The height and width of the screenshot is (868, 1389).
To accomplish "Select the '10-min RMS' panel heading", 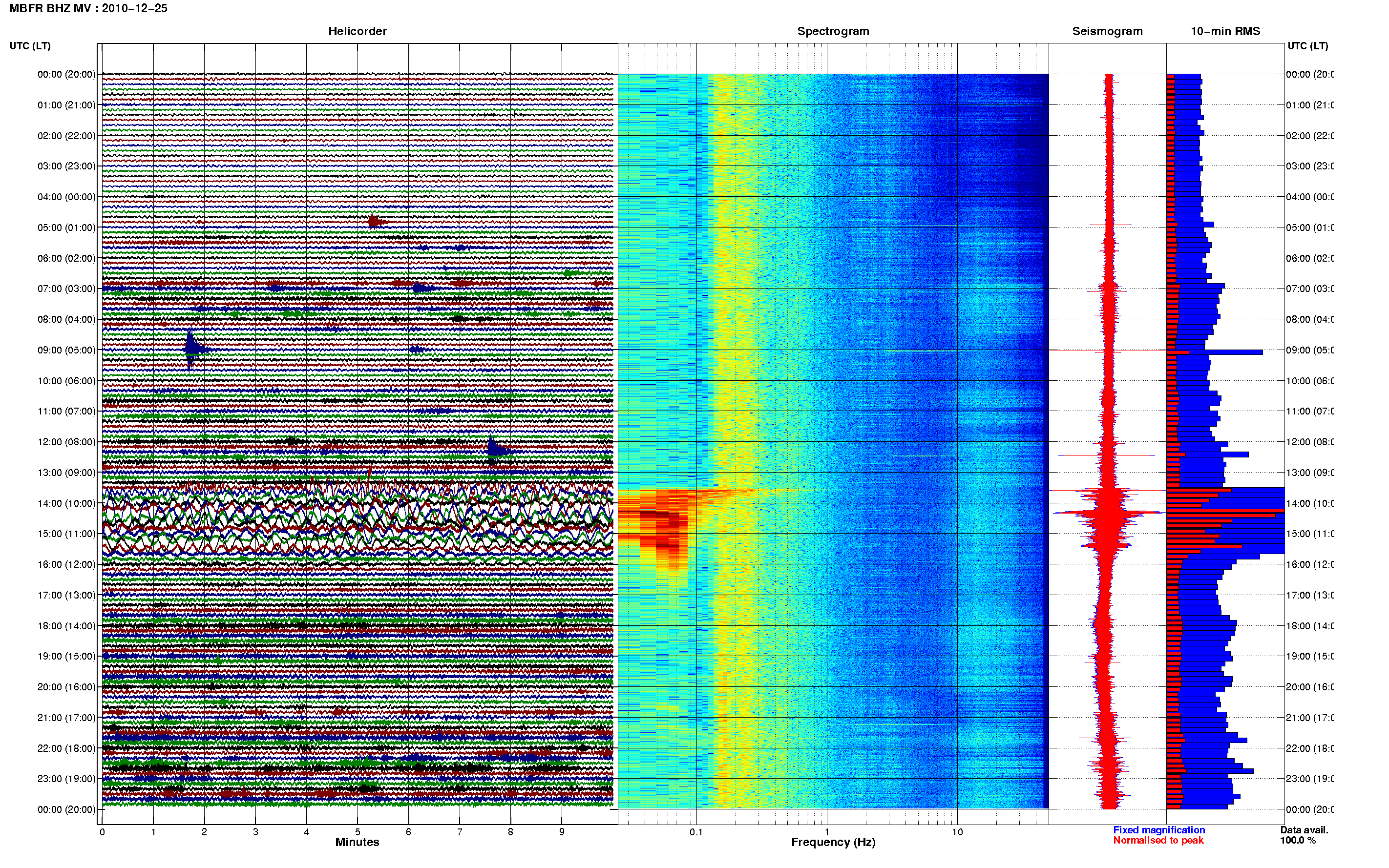I will pos(1225,31).
